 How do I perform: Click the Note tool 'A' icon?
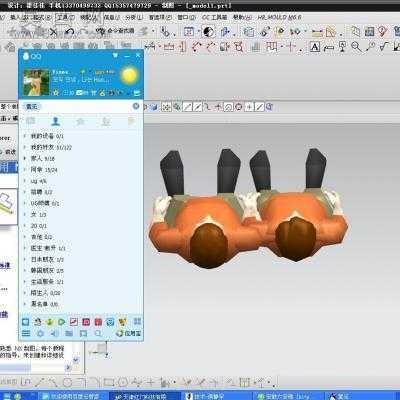pos(315,47)
